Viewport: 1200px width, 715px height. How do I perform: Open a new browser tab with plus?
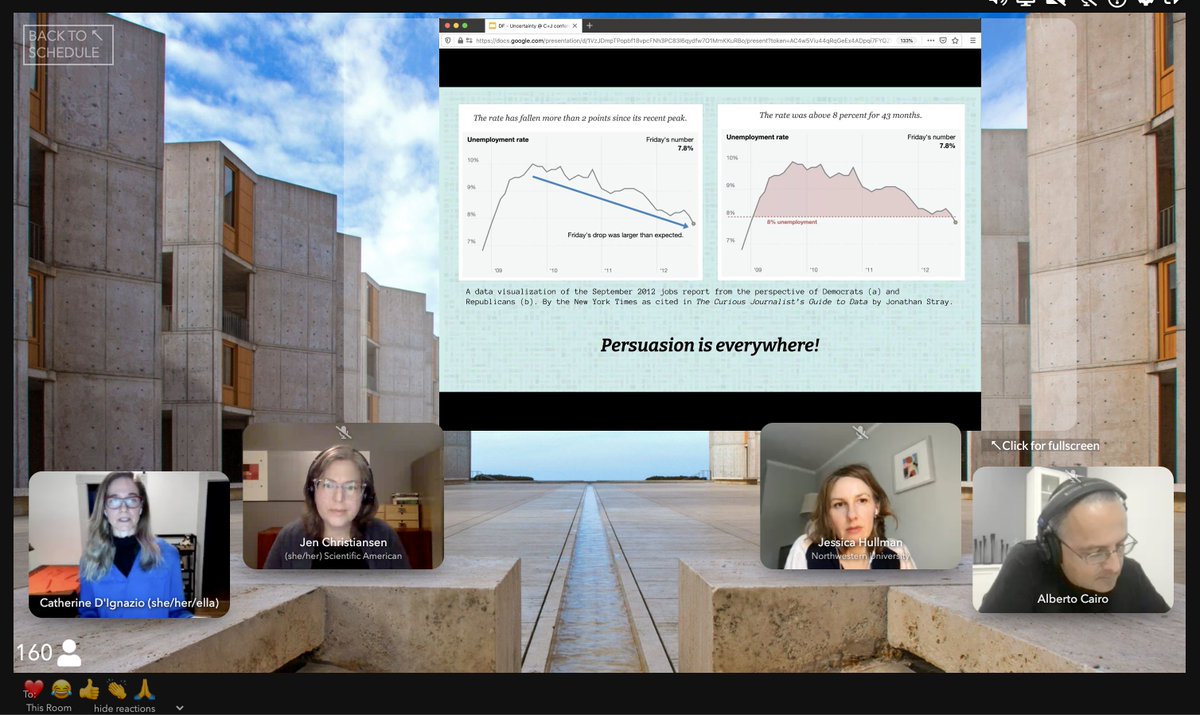pyautogui.click(x=589, y=25)
